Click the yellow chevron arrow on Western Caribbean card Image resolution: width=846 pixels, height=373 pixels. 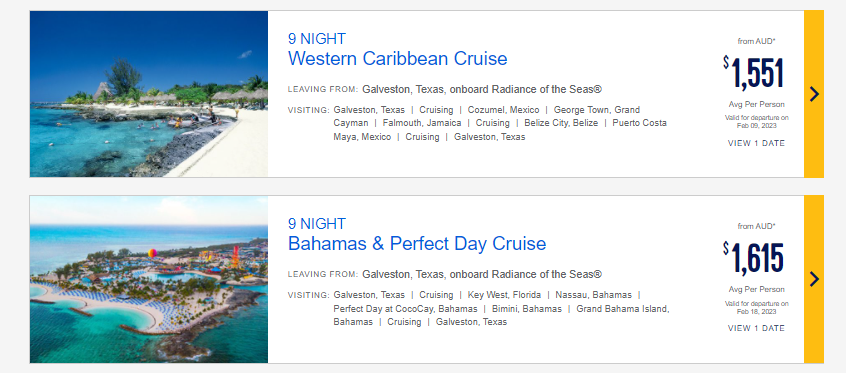(814, 94)
